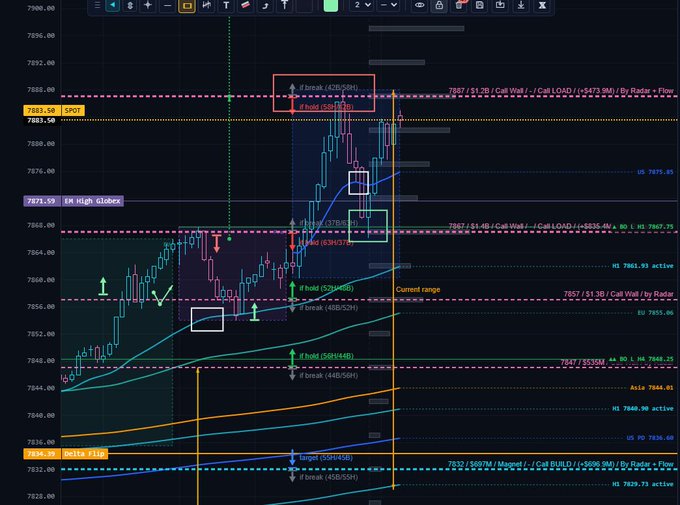Open the line style dropdown

[388, 5]
